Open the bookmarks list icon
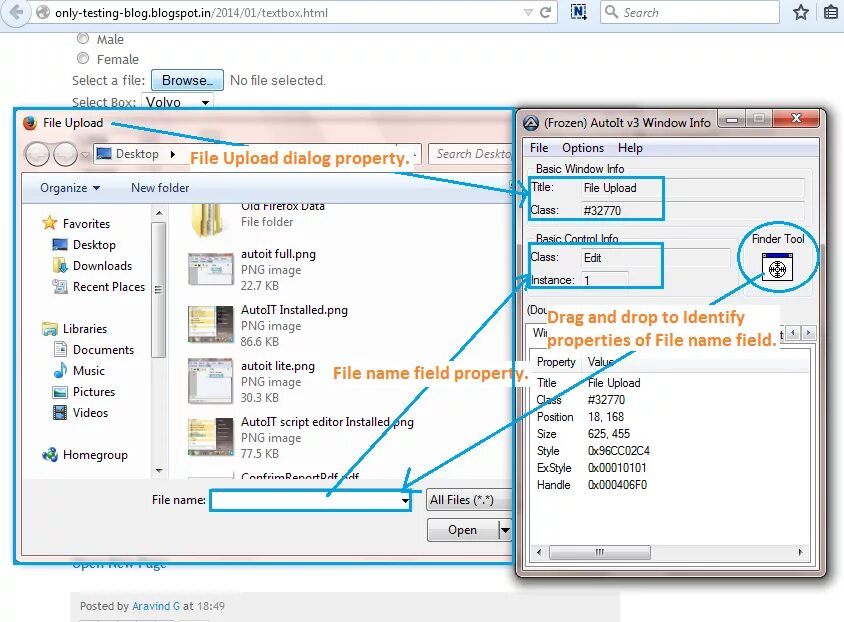This screenshot has height=622, width=844. coord(831,12)
